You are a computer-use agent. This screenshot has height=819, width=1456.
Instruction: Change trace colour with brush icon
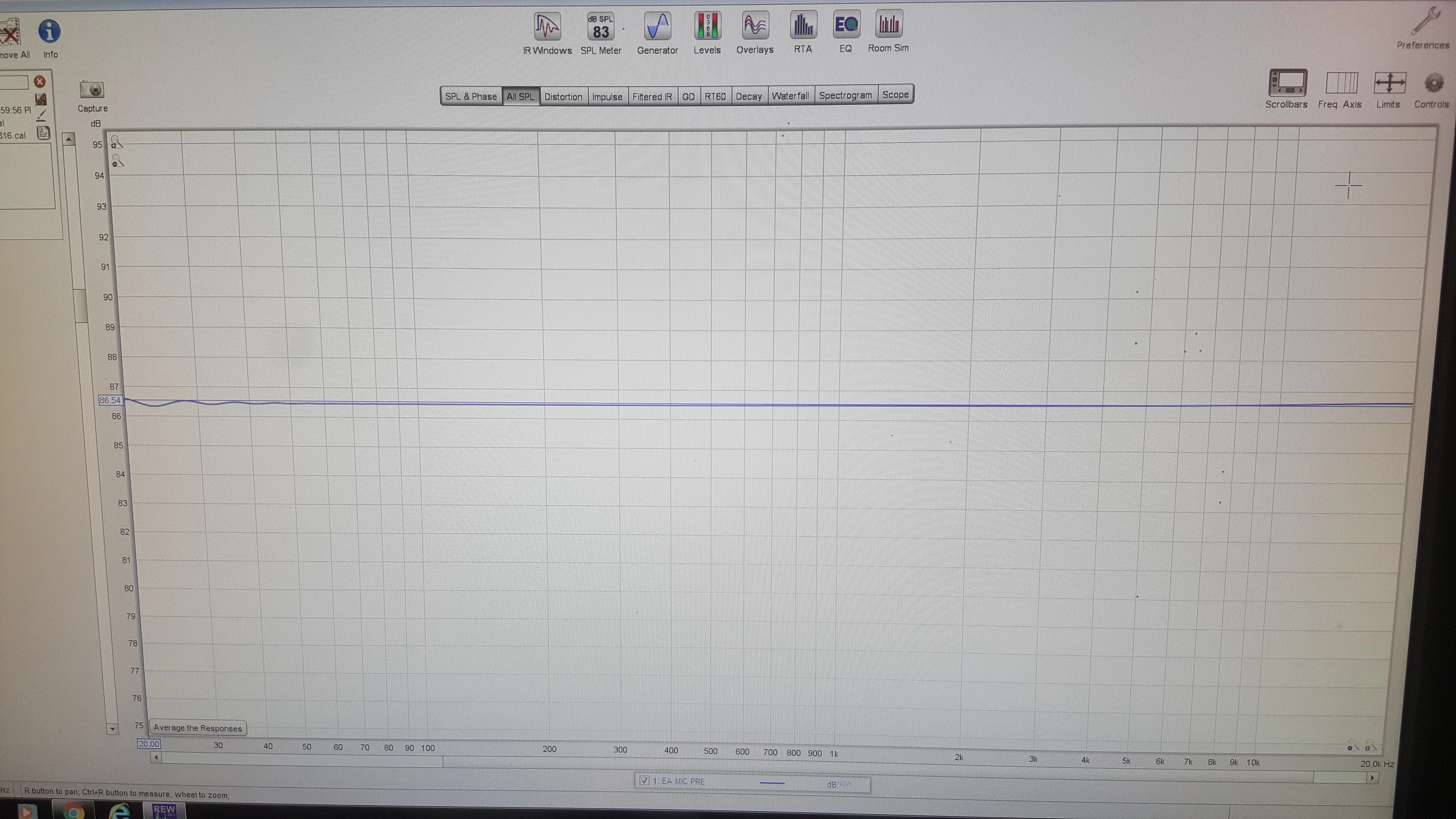41,115
